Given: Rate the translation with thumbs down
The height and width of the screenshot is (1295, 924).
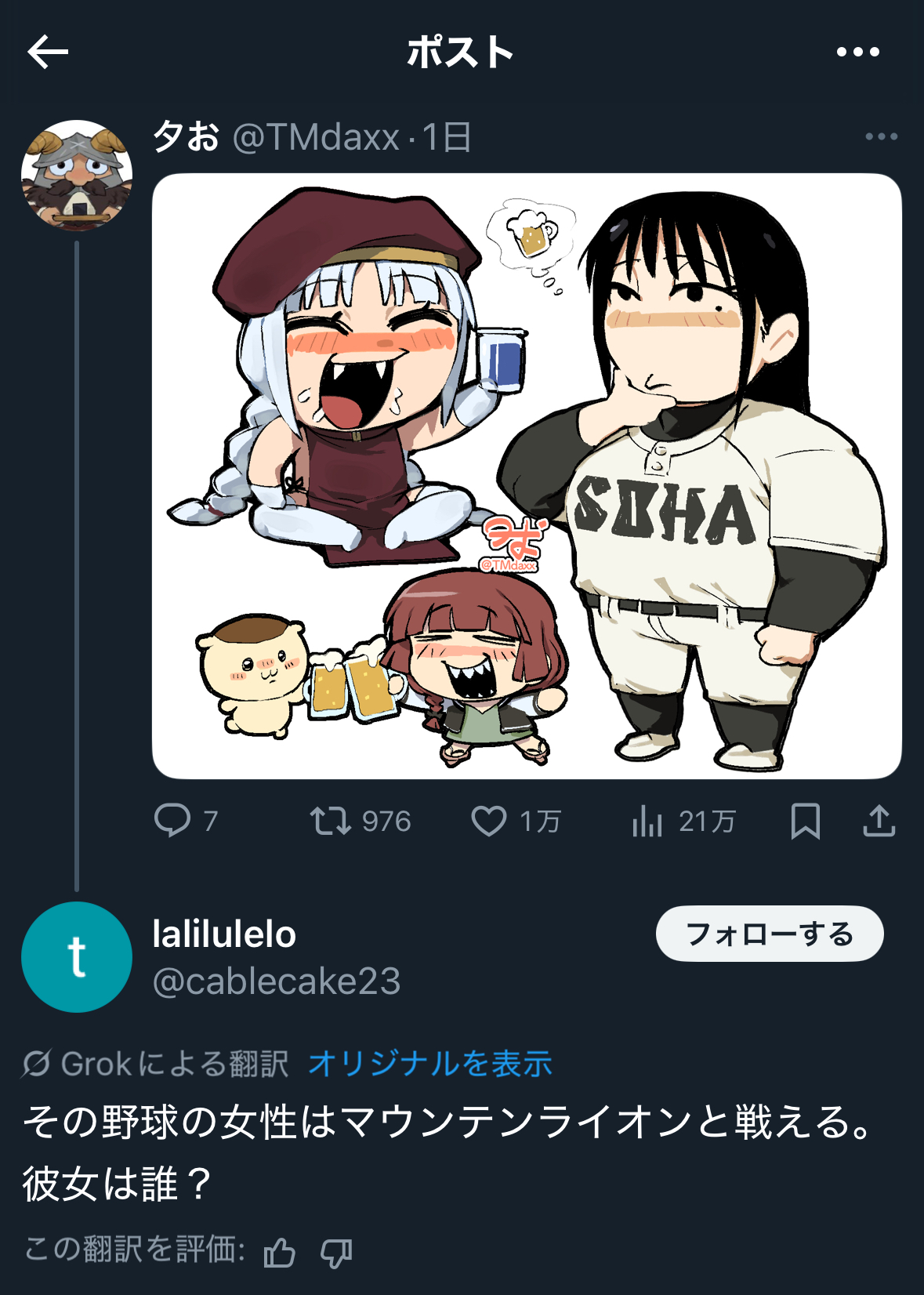Looking at the screenshot, I should click(336, 1253).
